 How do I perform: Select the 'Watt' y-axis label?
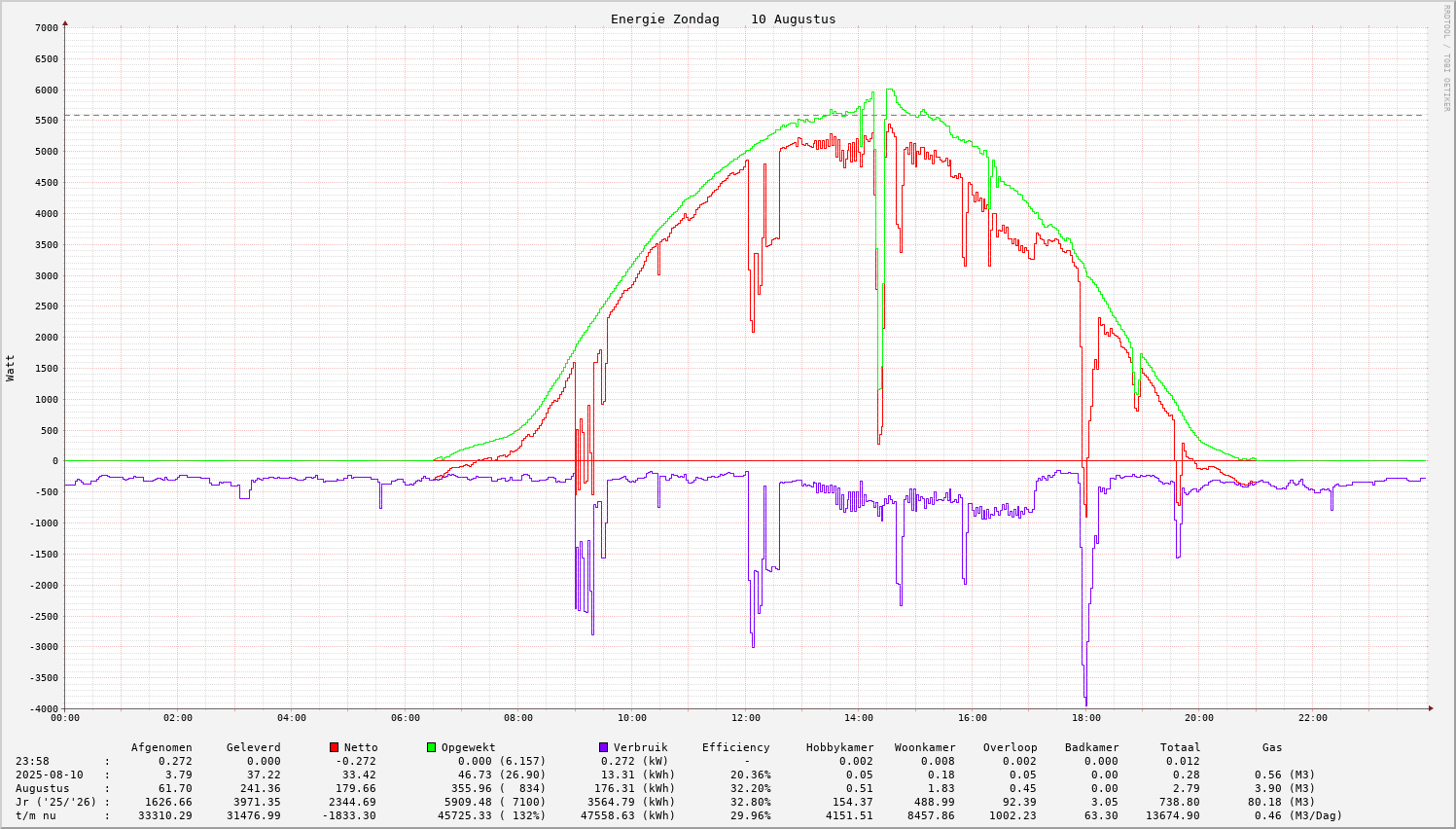click(11, 368)
